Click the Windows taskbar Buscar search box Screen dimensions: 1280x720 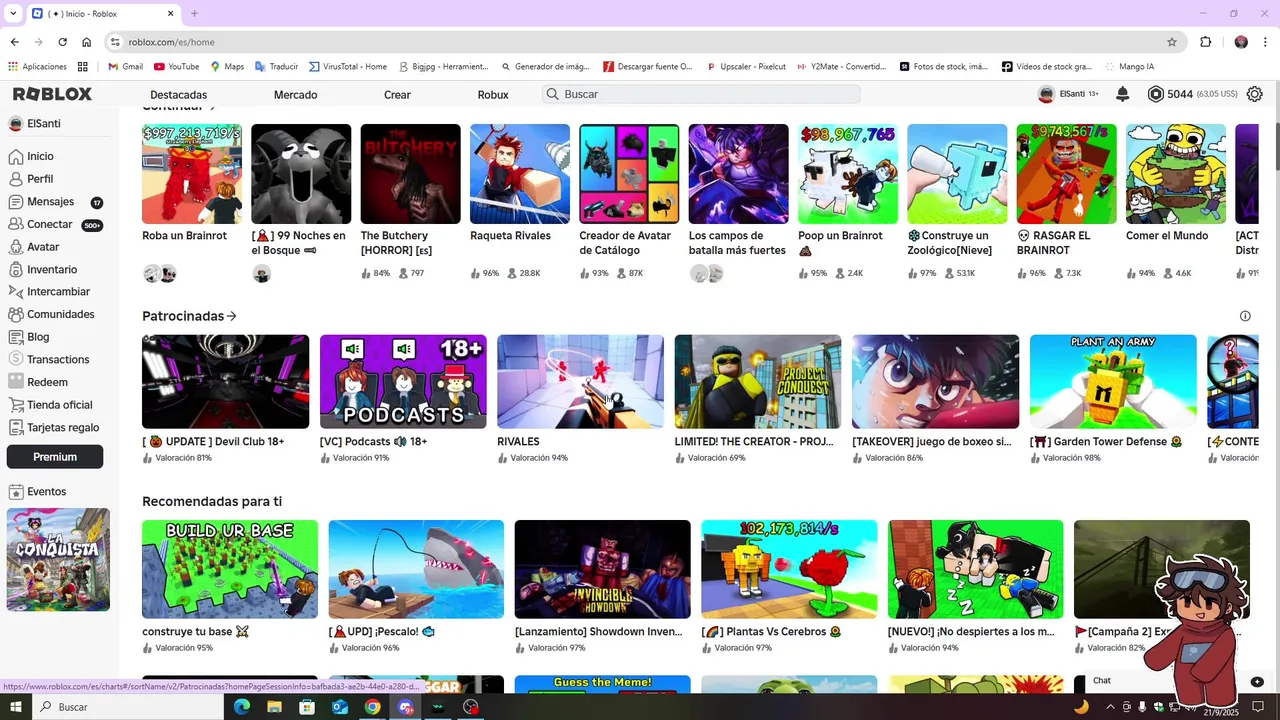coord(130,707)
